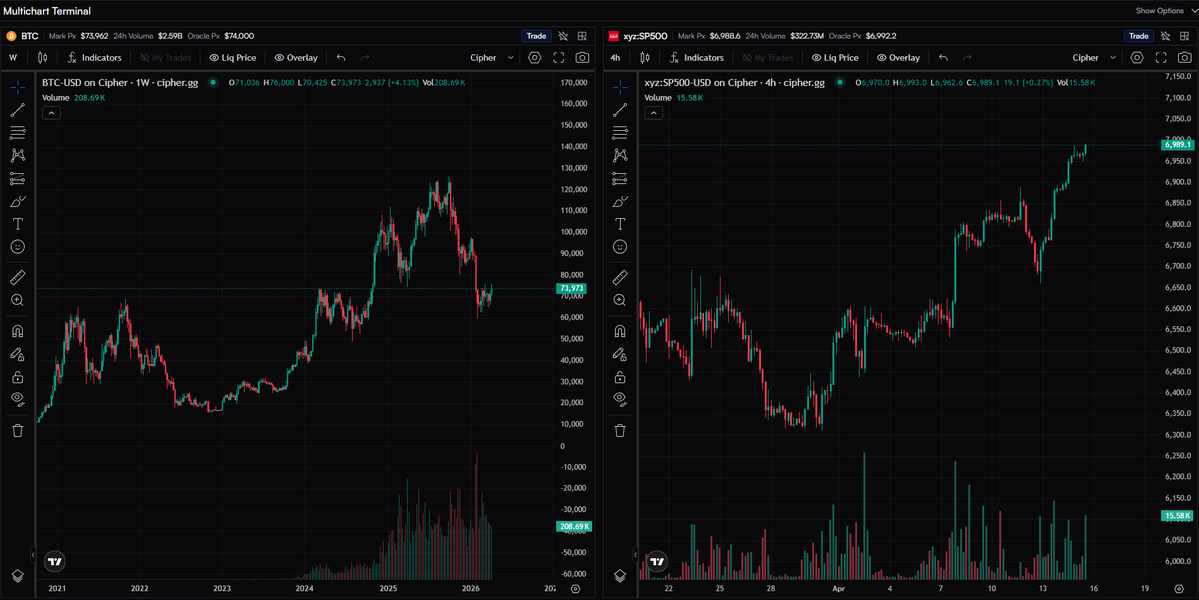The image size is (1199, 600).
Task: Open fullscreen mode for the SP500 chart
Action: pos(1161,57)
